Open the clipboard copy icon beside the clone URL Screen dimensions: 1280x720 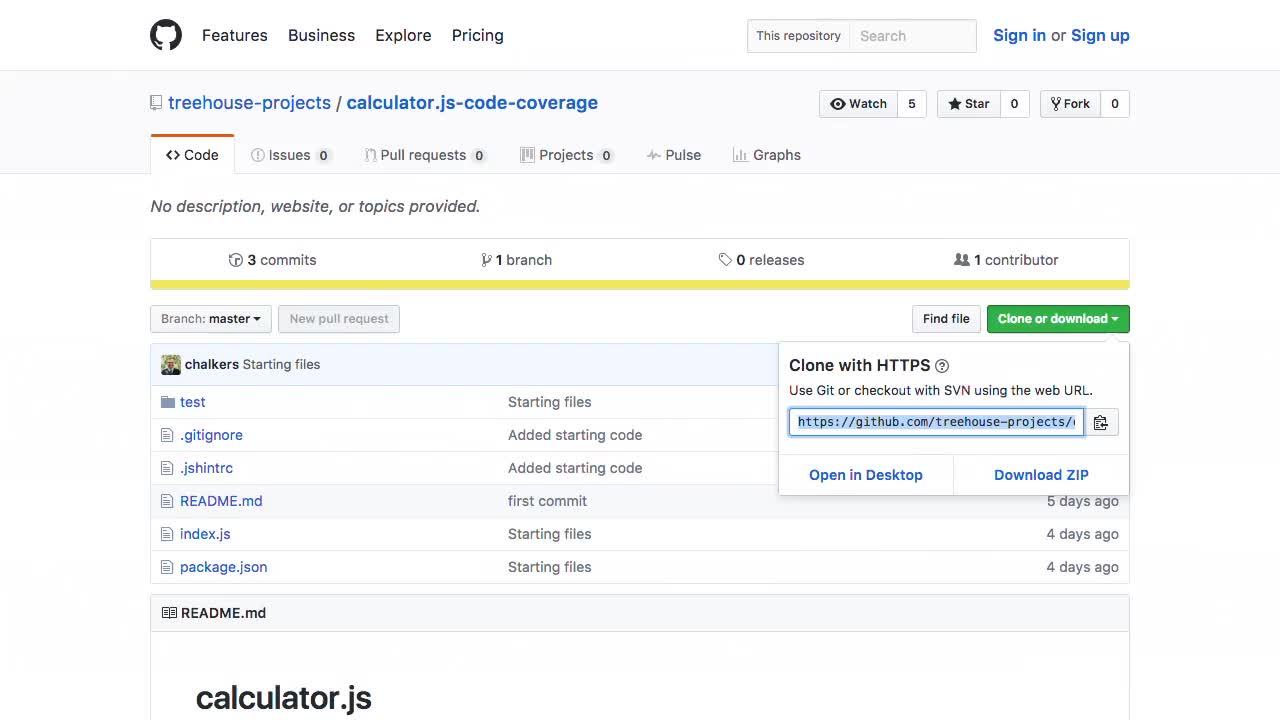pyautogui.click(x=1101, y=422)
